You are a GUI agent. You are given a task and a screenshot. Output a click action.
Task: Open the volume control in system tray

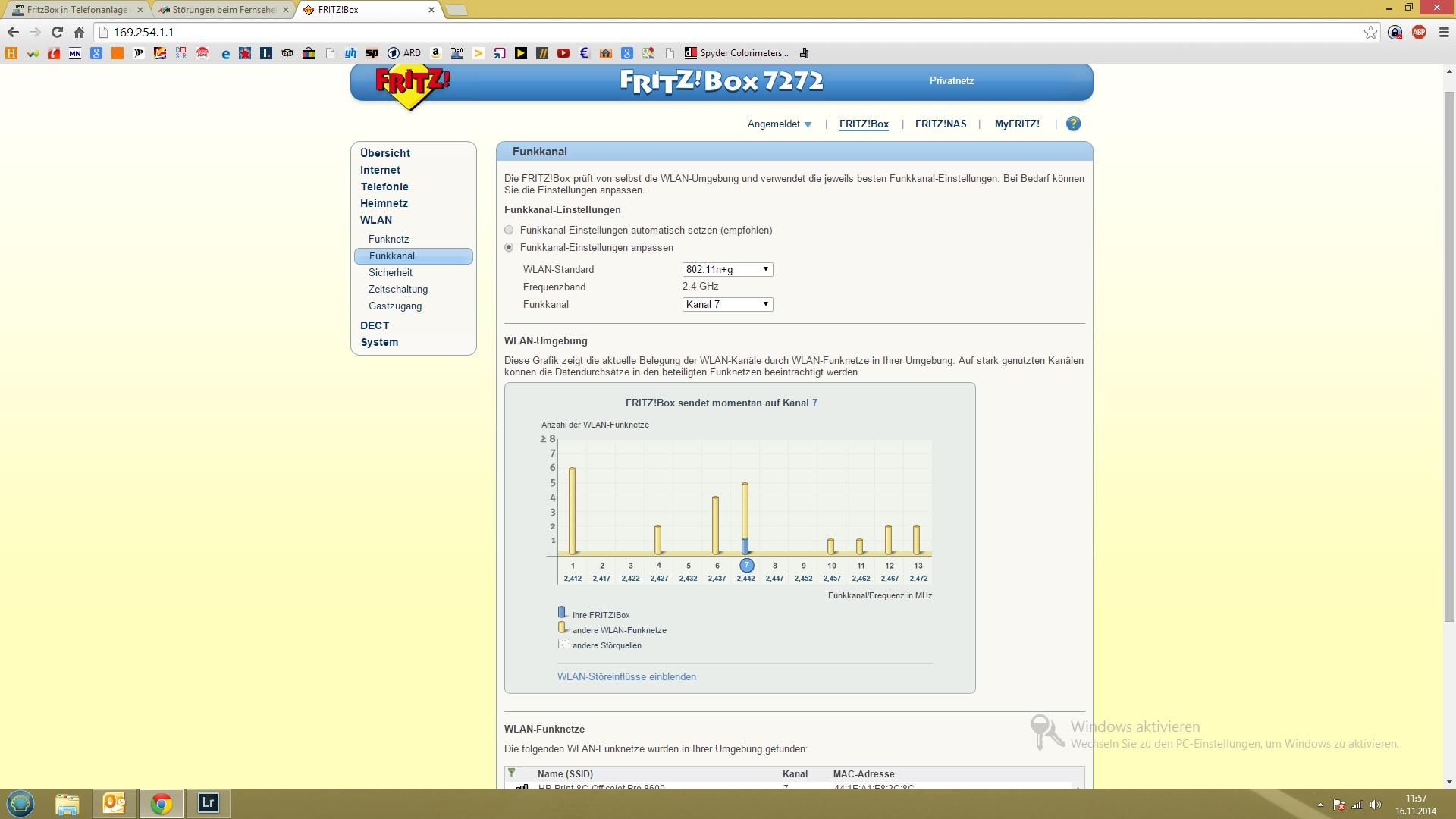point(1376,805)
